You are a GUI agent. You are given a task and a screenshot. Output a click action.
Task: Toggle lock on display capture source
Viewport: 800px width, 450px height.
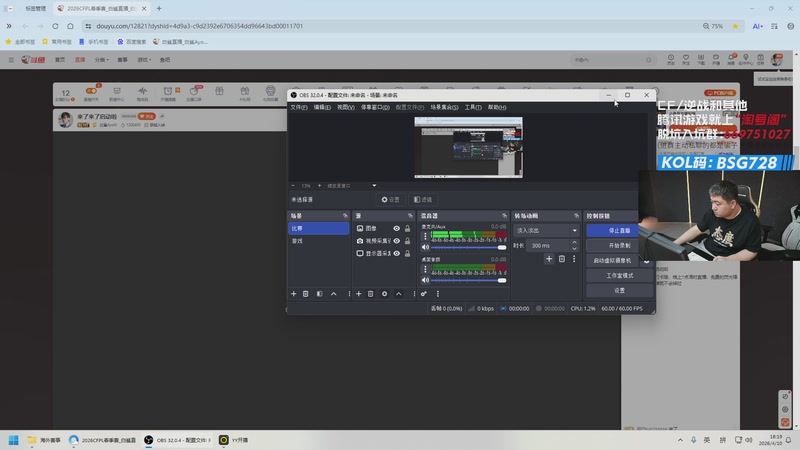(407, 254)
